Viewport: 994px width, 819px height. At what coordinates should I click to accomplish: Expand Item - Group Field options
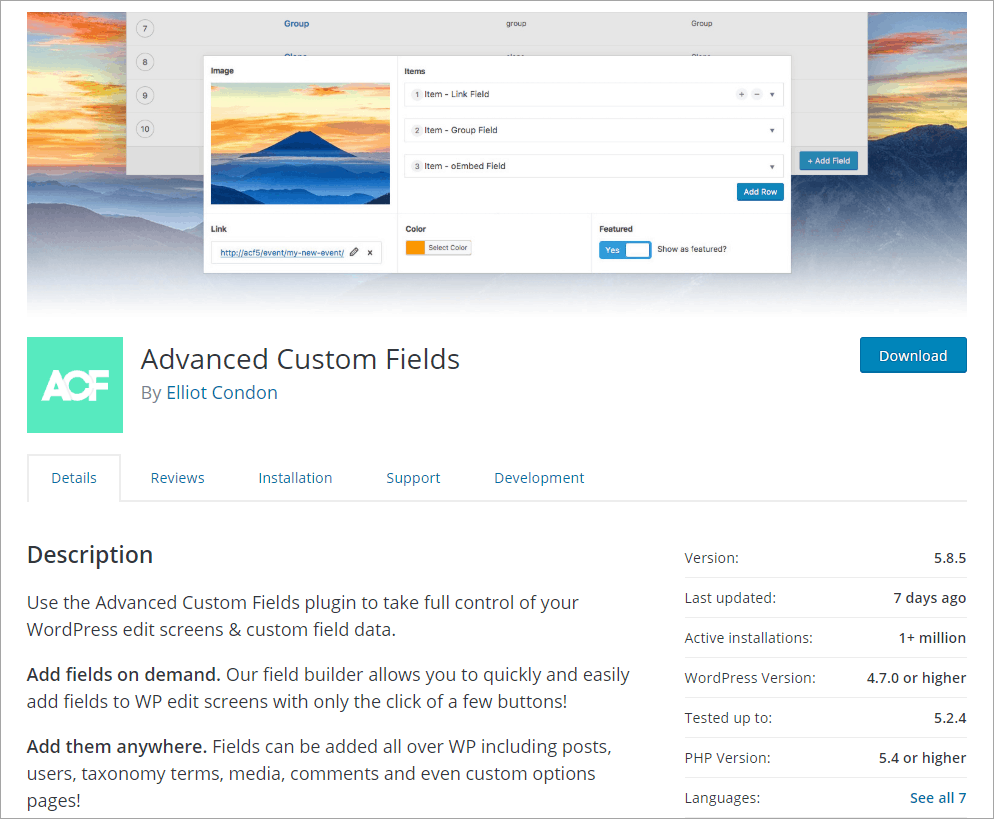(x=772, y=129)
